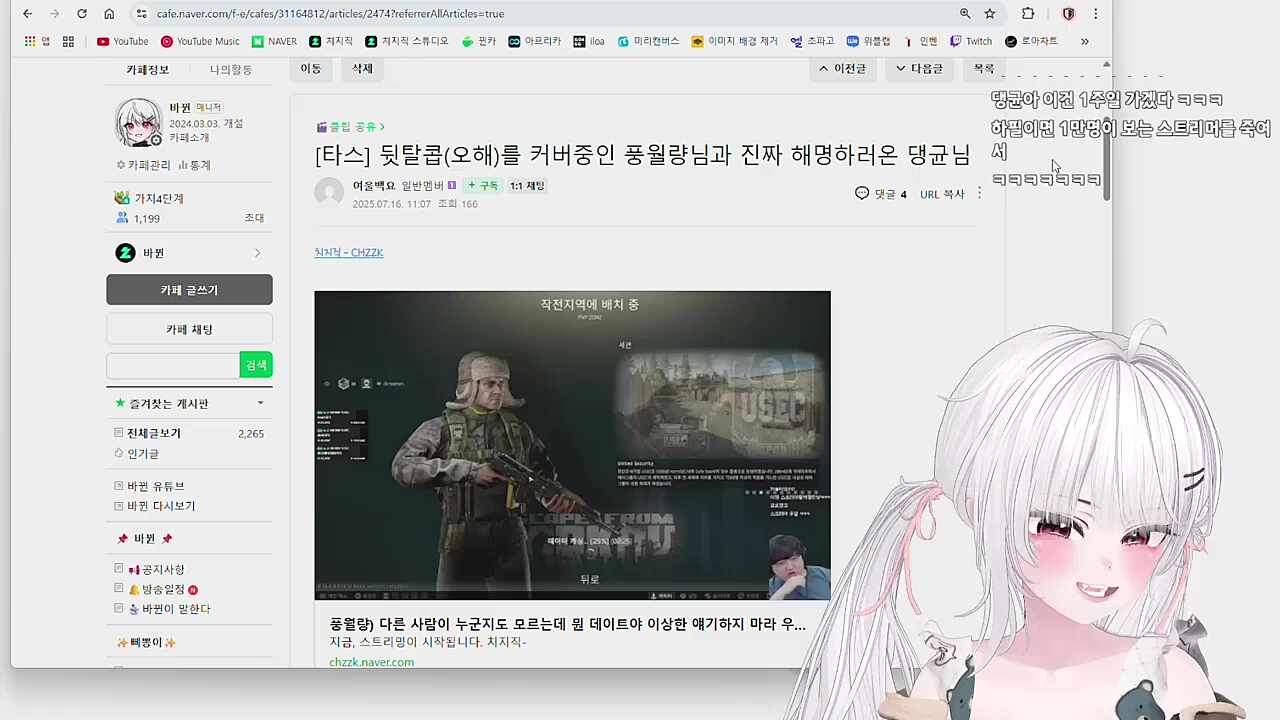The height and width of the screenshot is (720, 1280).
Task: Delete the post with the 삭제 button
Action: coord(362,69)
